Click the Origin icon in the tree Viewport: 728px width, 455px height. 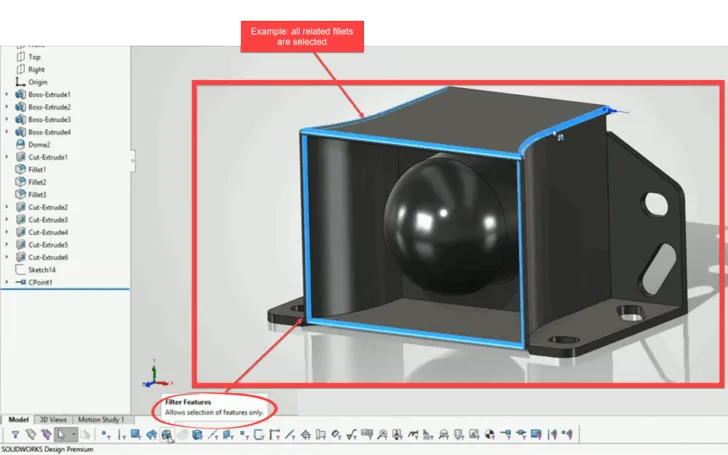point(20,82)
